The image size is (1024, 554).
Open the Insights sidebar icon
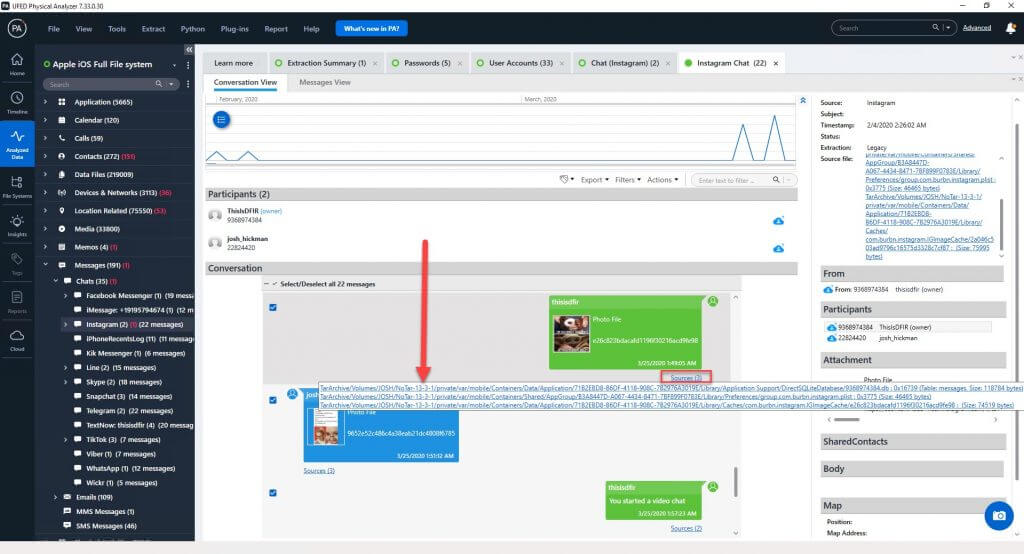17,225
